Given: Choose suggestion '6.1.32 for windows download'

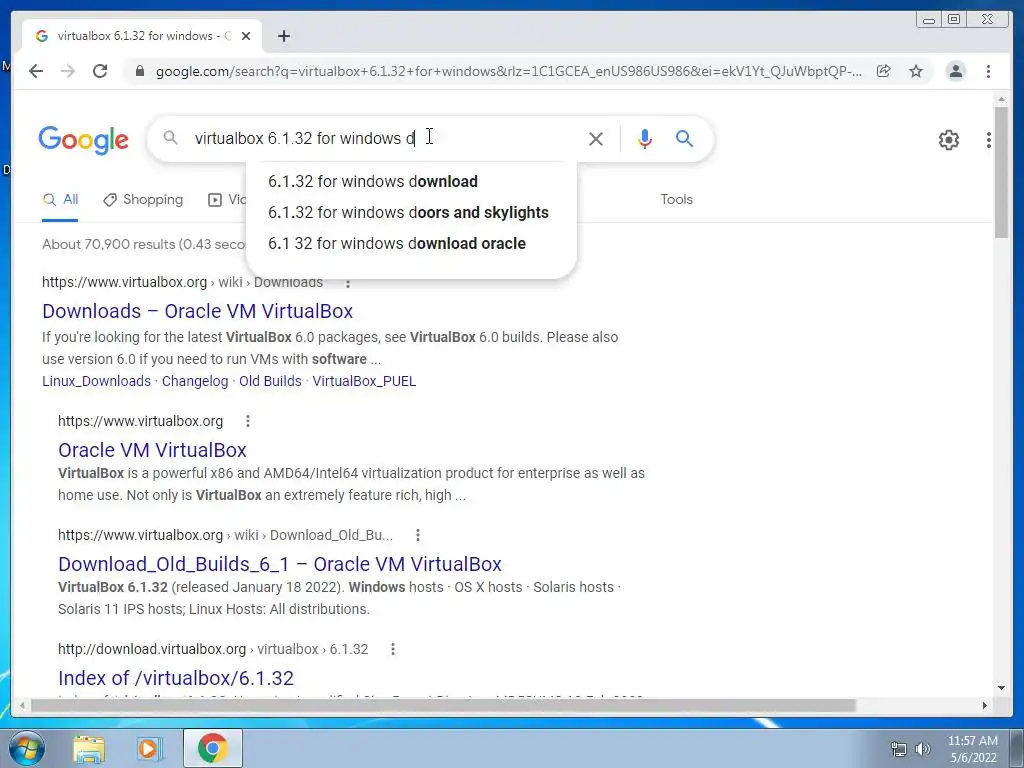Looking at the screenshot, I should click(372, 182).
